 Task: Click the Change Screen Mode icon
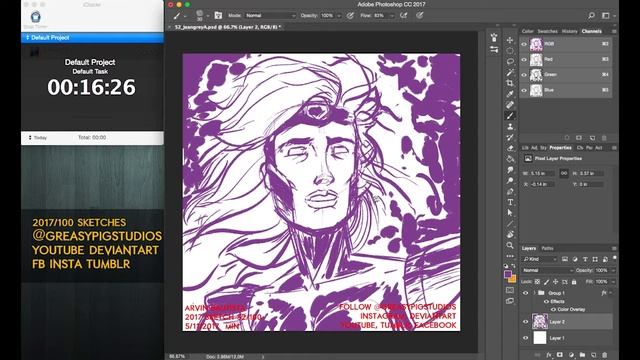(510, 301)
